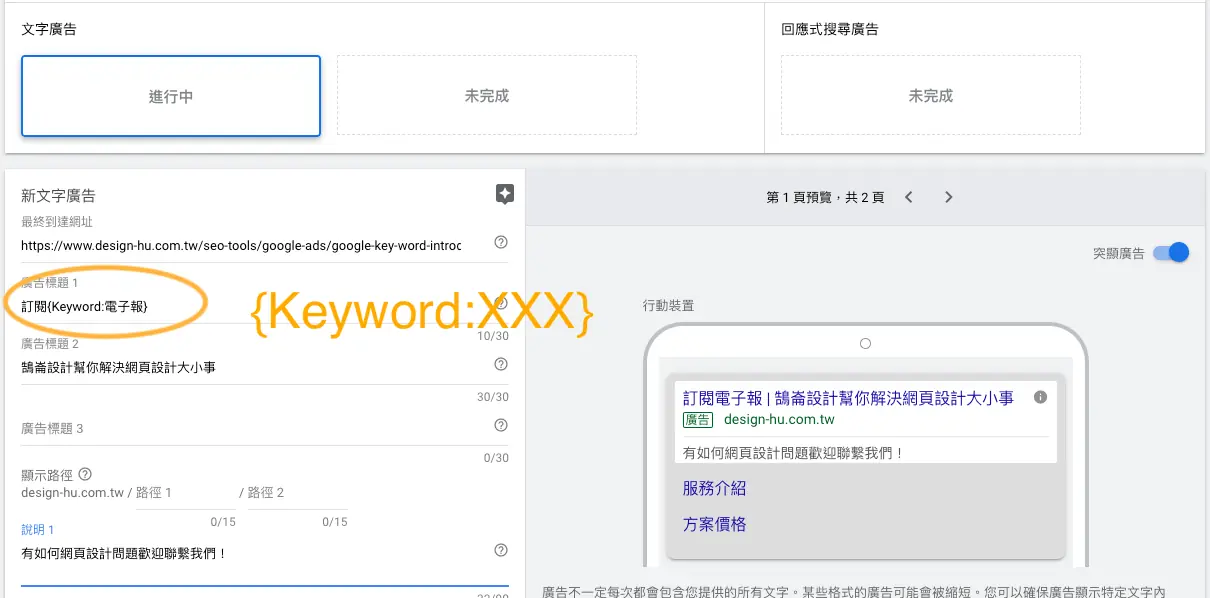
Task: Focus the 路徑 2 input
Action: (x=298, y=493)
